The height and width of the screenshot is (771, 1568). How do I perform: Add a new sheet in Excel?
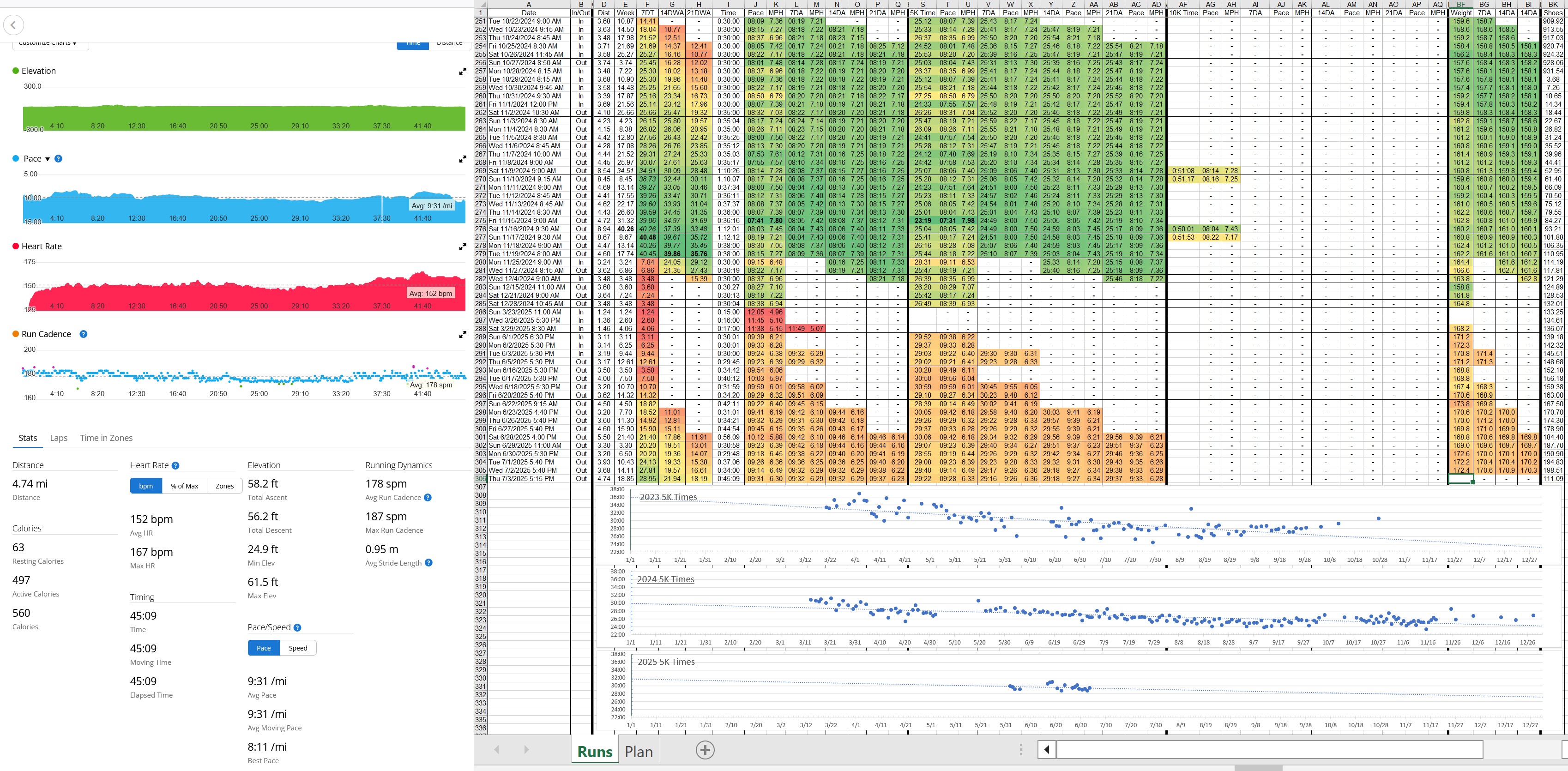tap(705, 750)
